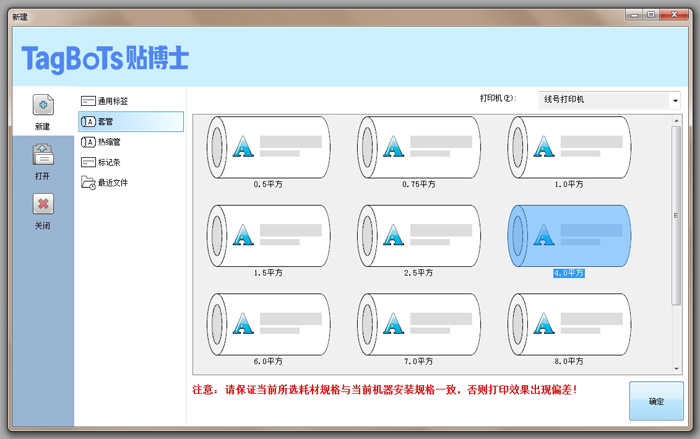Choose the 8.0平方 tube template
This screenshot has width=700, height=439.
[x=569, y=324]
